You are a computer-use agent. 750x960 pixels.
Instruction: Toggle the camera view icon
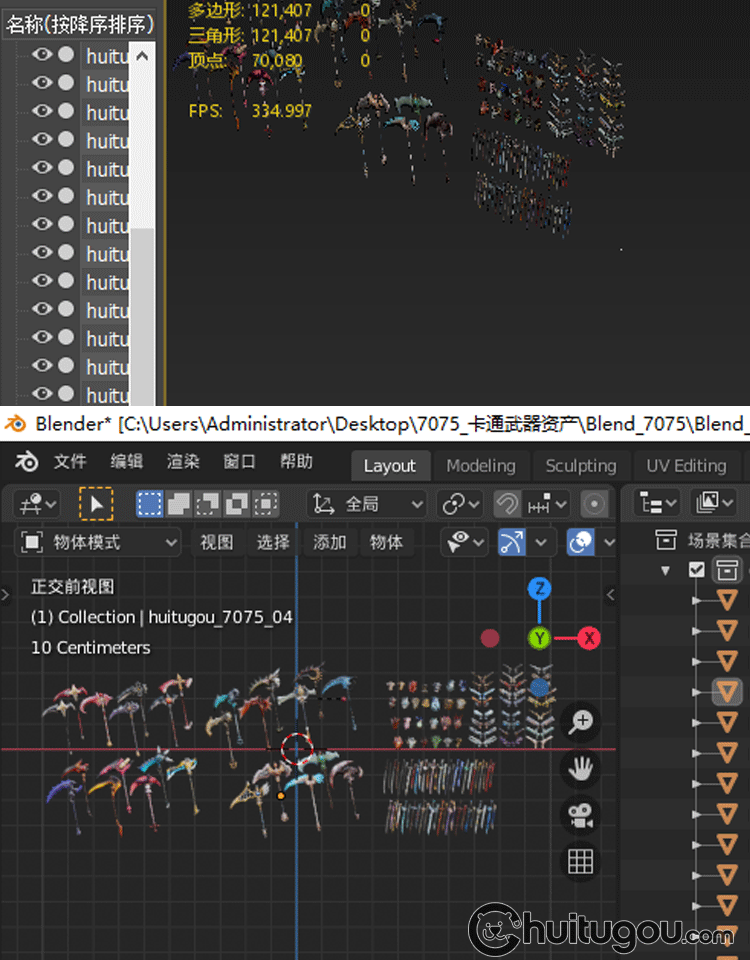581,814
